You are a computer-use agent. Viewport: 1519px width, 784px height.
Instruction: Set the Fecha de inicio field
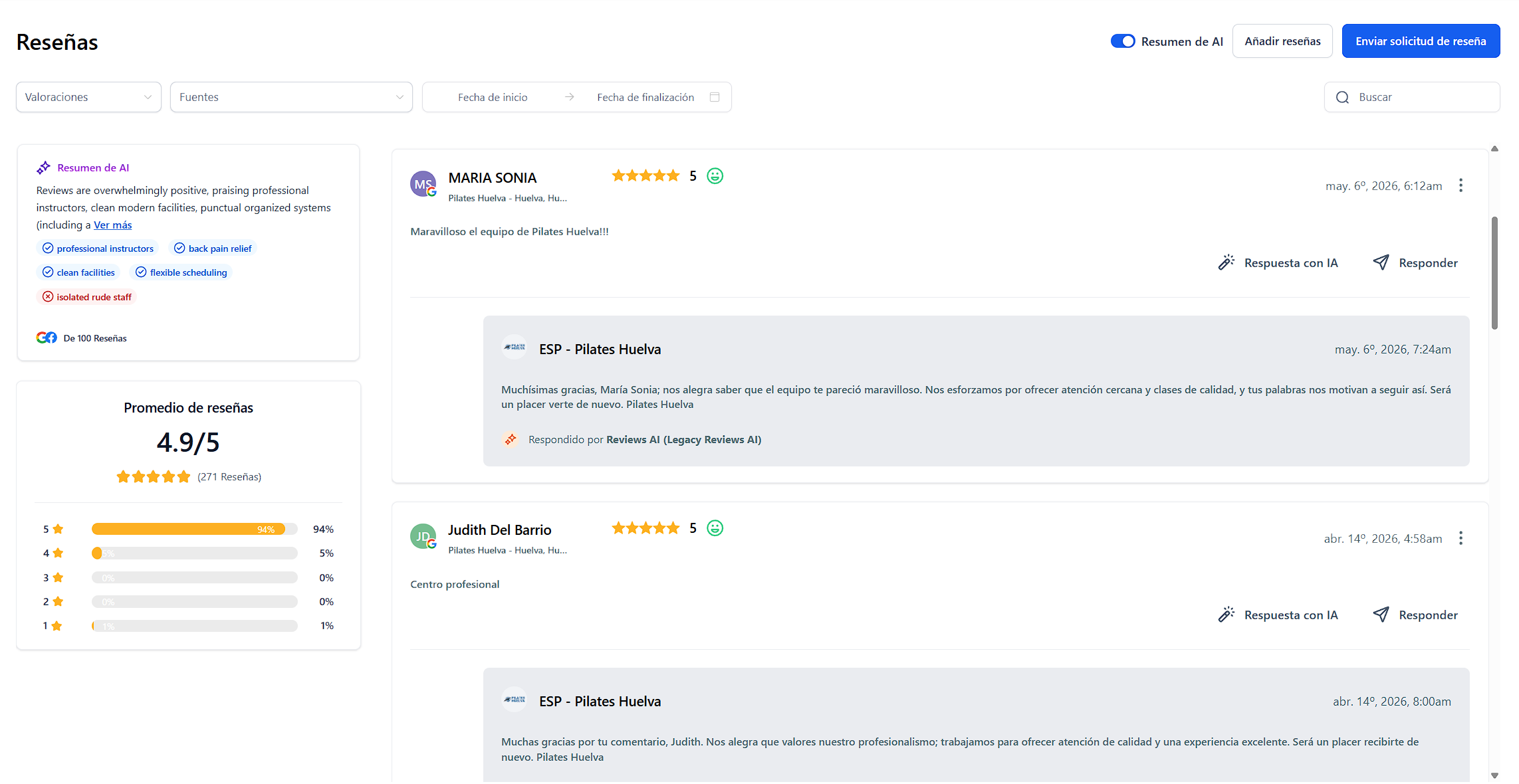(x=493, y=97)
